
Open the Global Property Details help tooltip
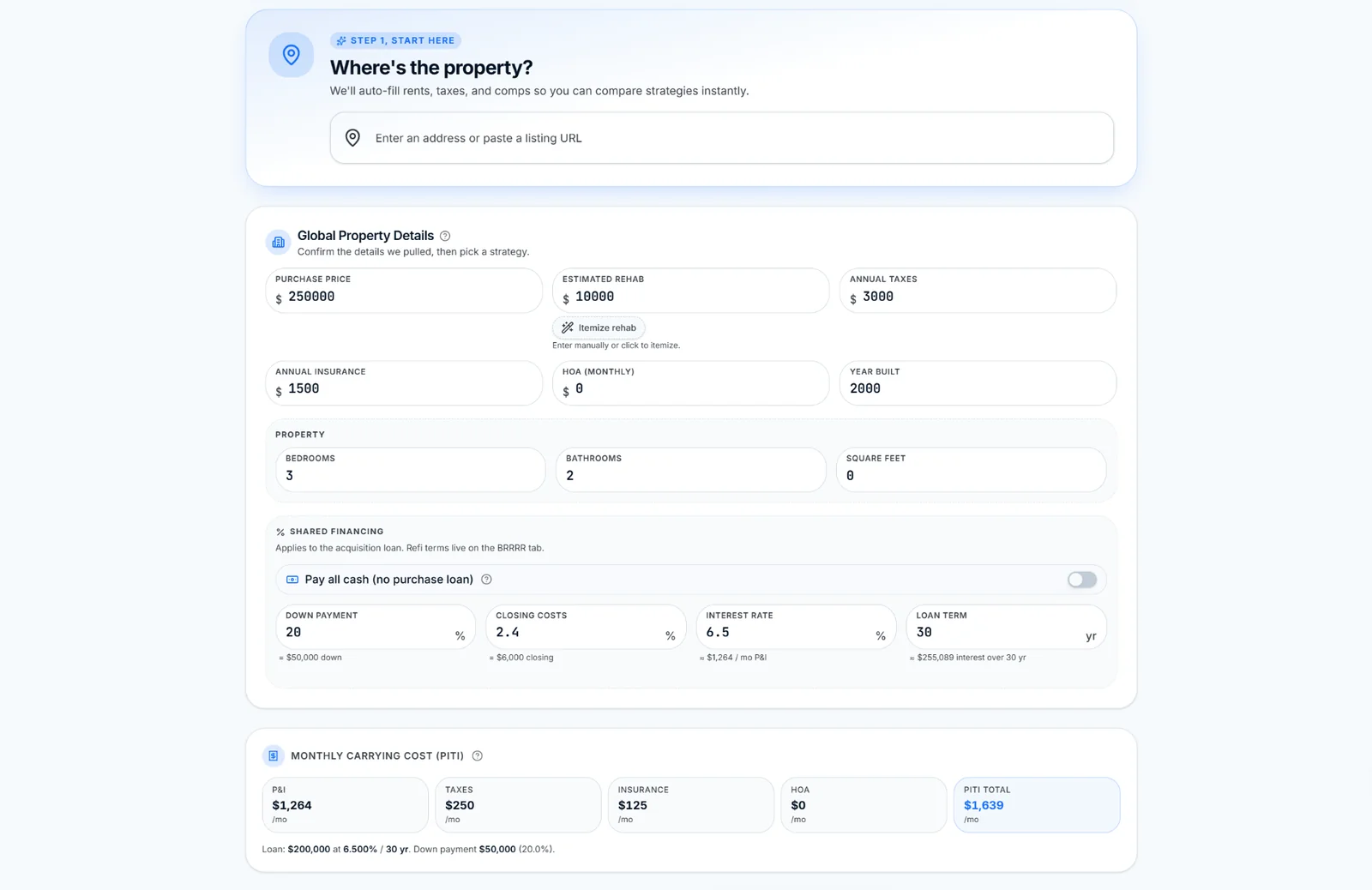445,236
